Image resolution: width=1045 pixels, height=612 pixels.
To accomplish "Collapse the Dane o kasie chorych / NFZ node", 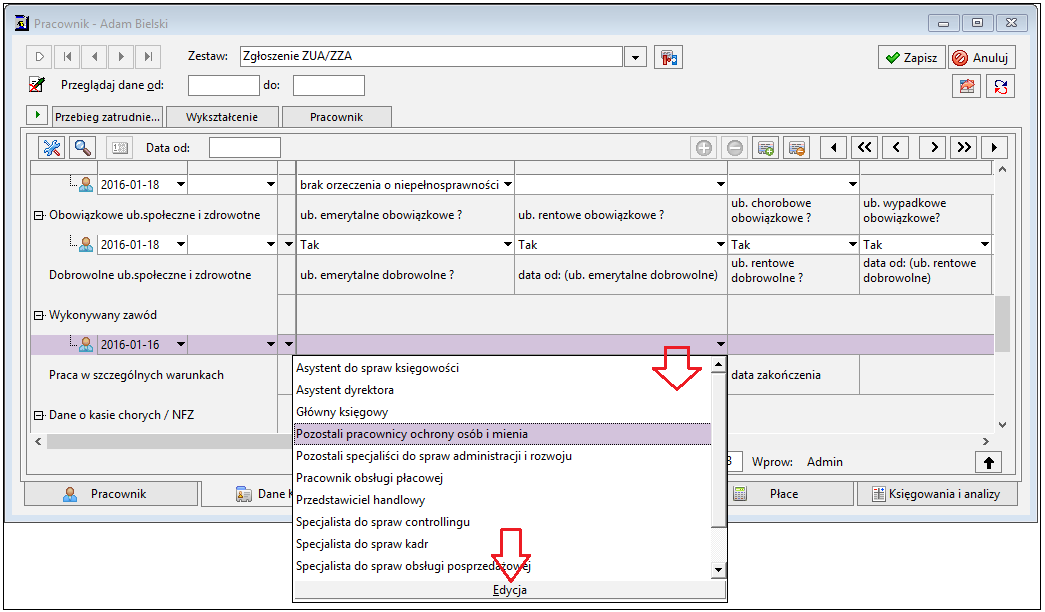I will pos(39,415).
